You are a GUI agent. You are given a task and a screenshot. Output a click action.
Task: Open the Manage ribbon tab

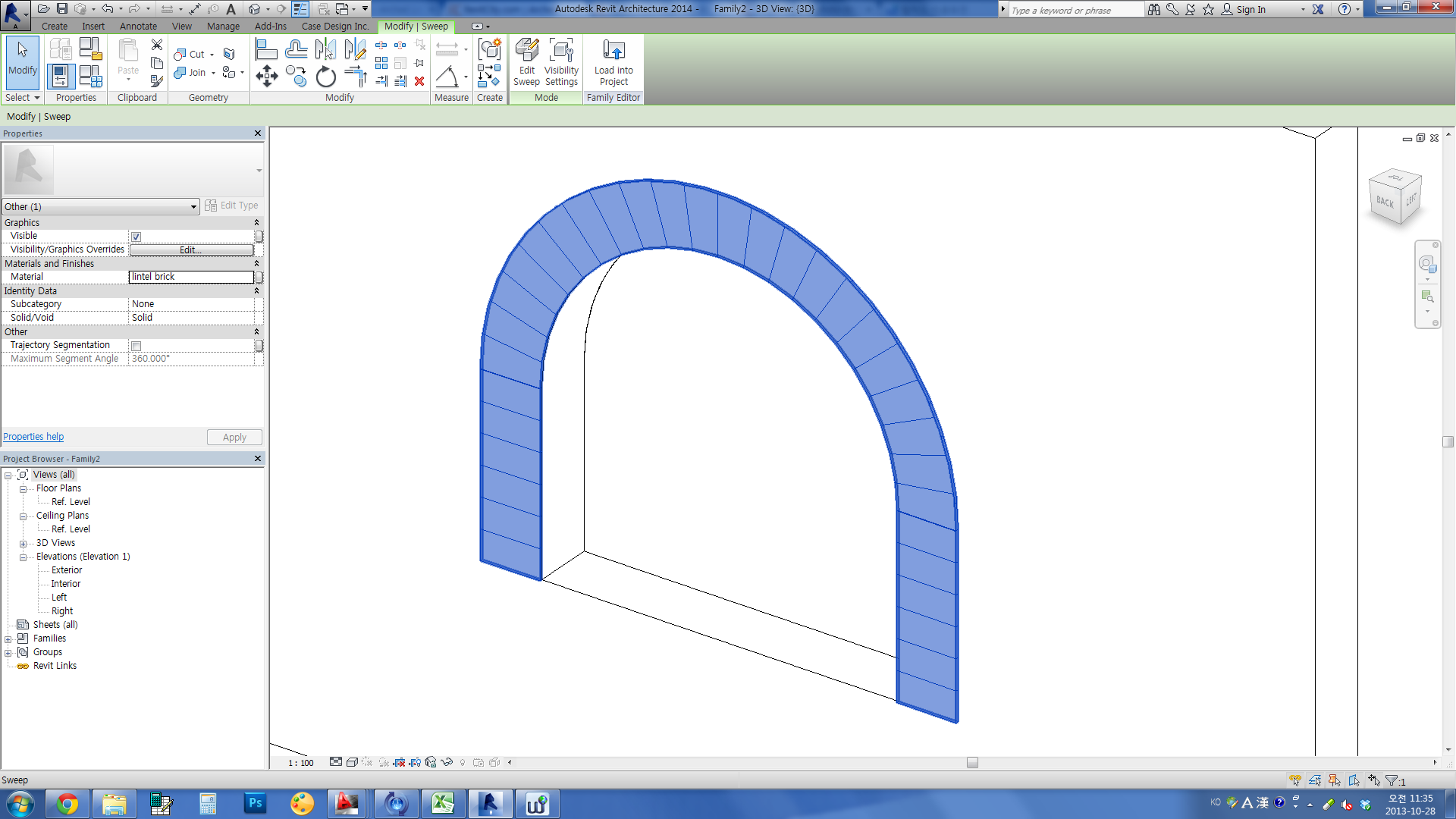coord(223,26)
